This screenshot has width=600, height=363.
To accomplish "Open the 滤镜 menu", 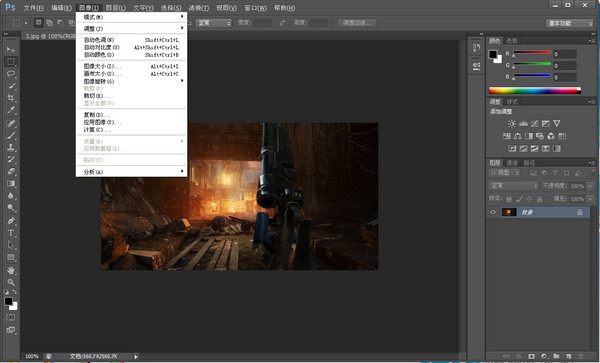I will point(198,8).
